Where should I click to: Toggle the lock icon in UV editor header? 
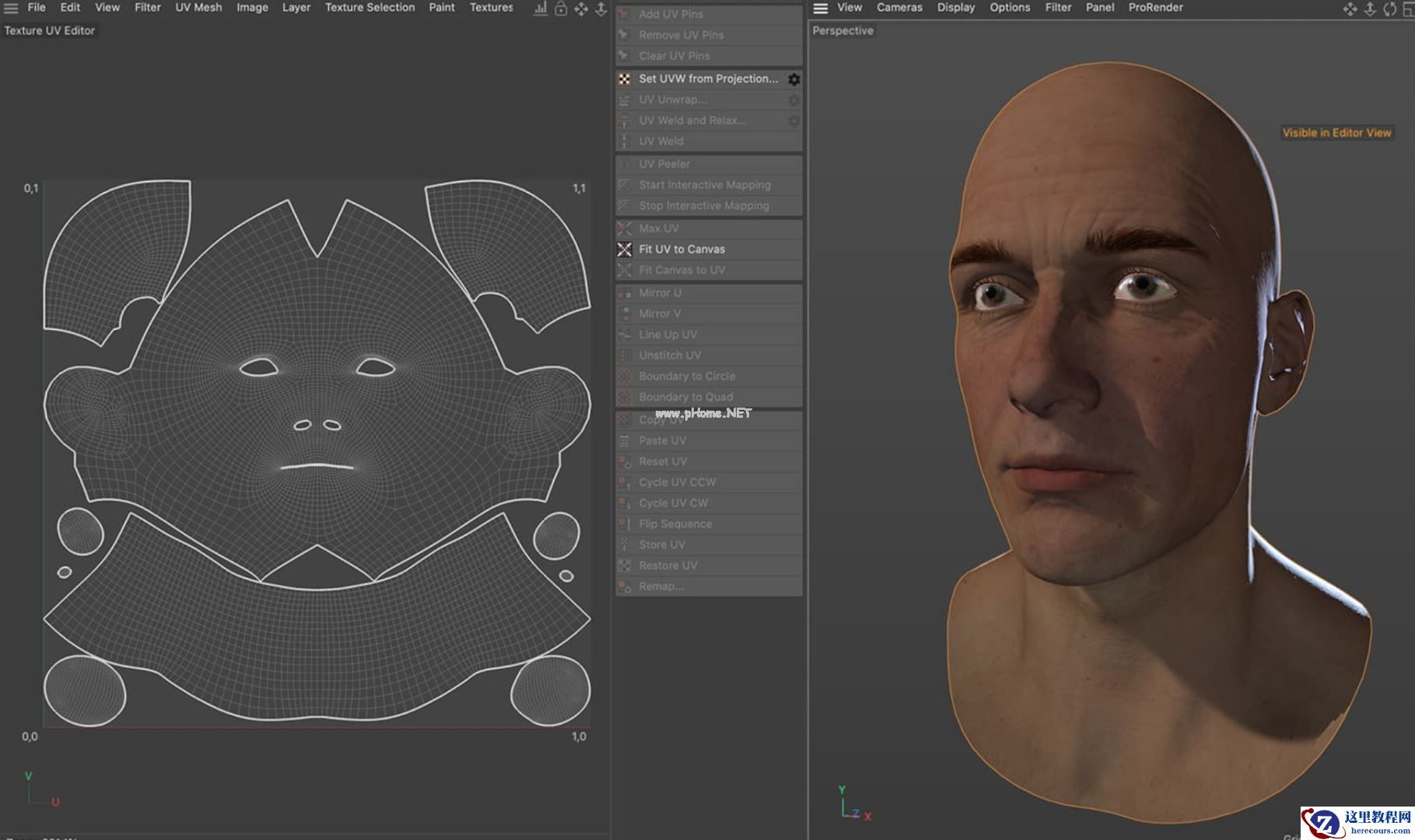tap(560, 9)
